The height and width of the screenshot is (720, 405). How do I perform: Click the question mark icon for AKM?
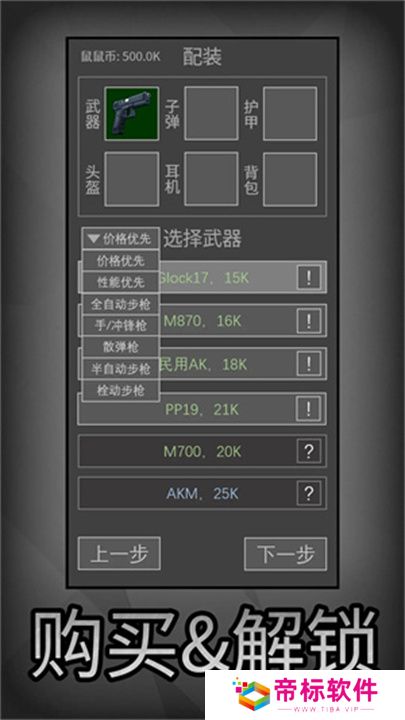click(x=309, y=494)
